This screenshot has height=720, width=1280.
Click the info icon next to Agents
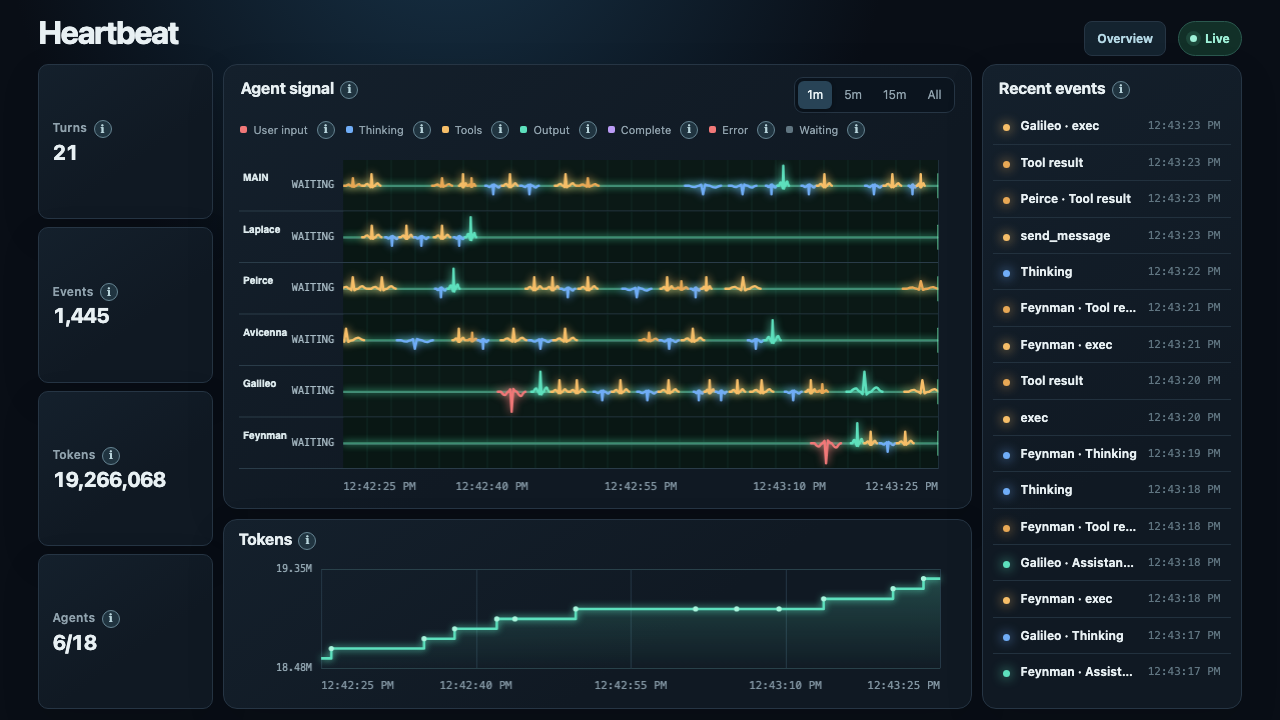point(111,618)
